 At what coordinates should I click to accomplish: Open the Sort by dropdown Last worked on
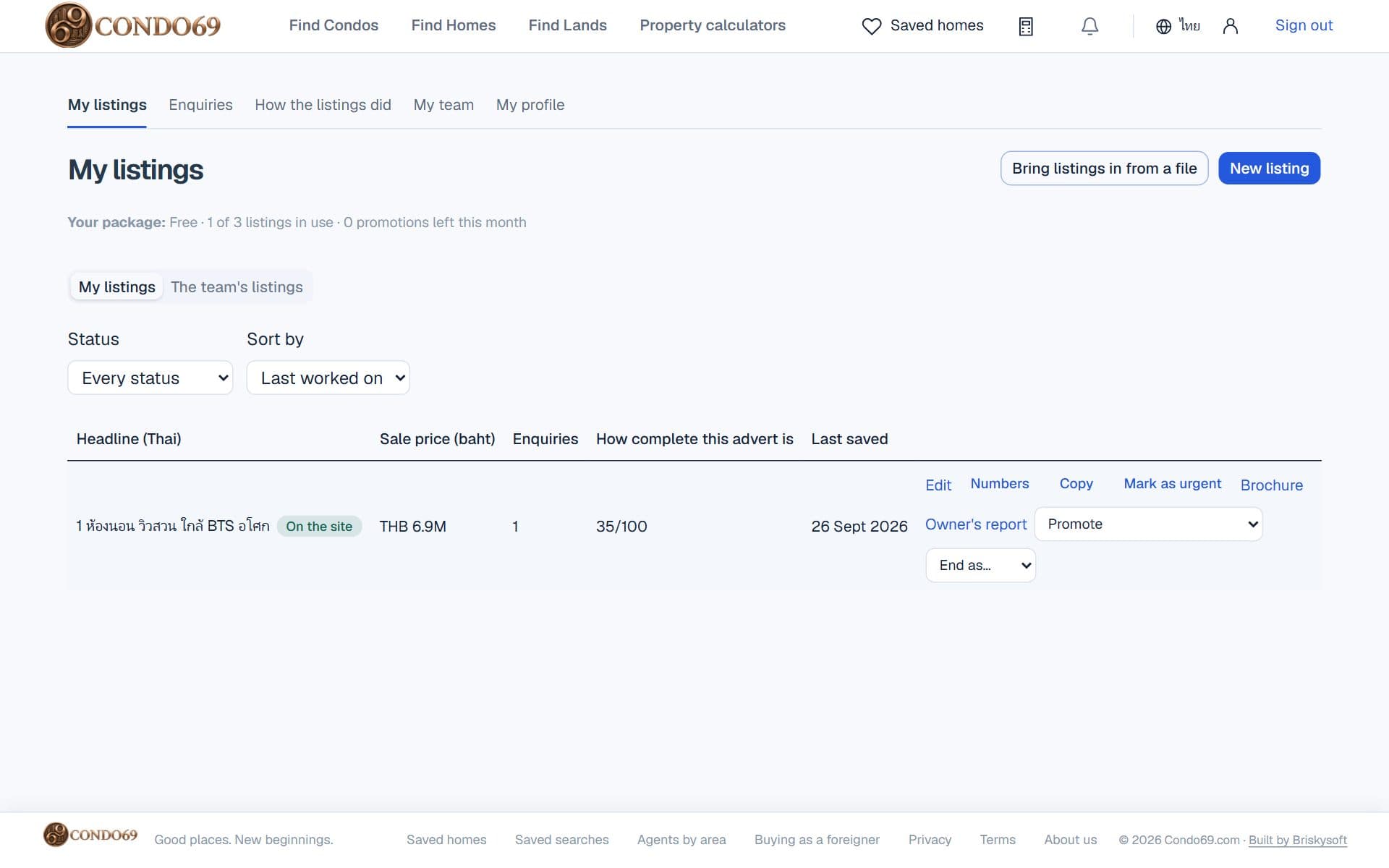pos(328,378)
